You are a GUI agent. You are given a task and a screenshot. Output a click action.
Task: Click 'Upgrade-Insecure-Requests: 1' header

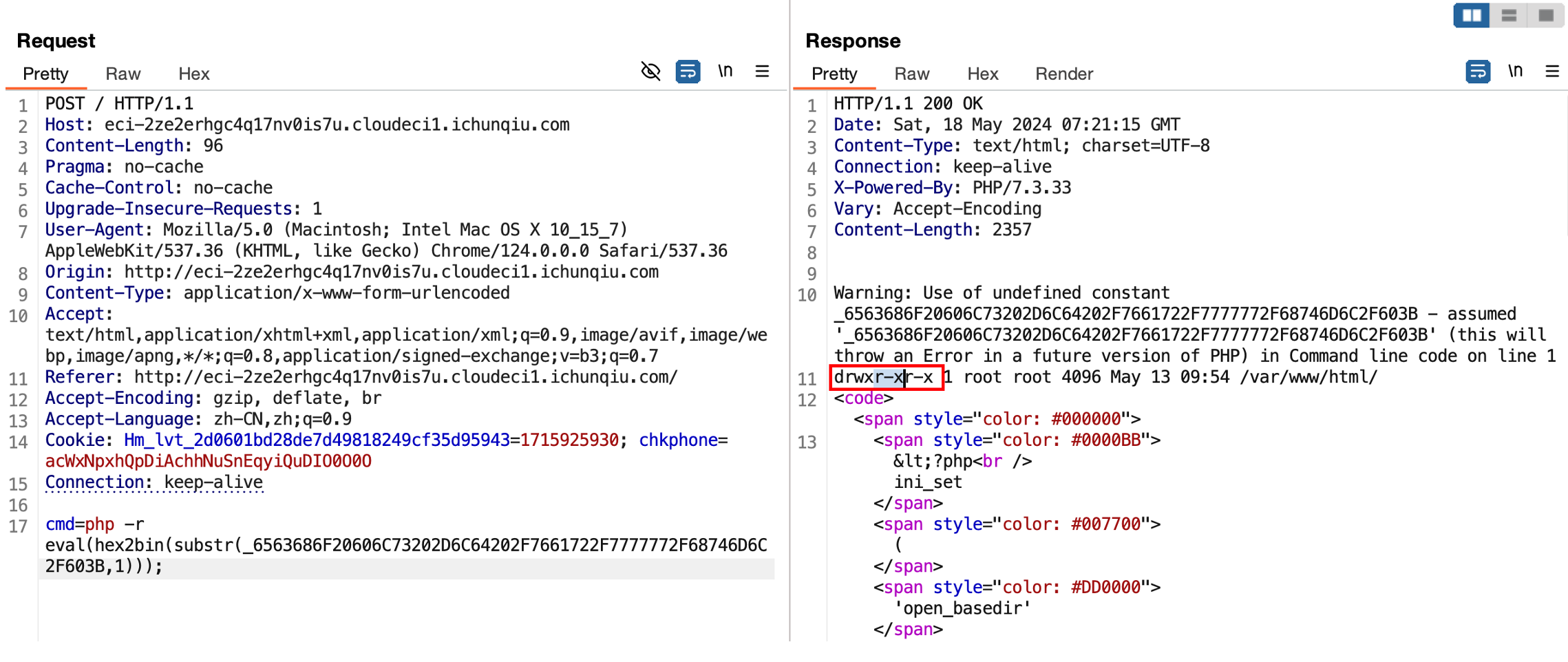click(184, 209)
